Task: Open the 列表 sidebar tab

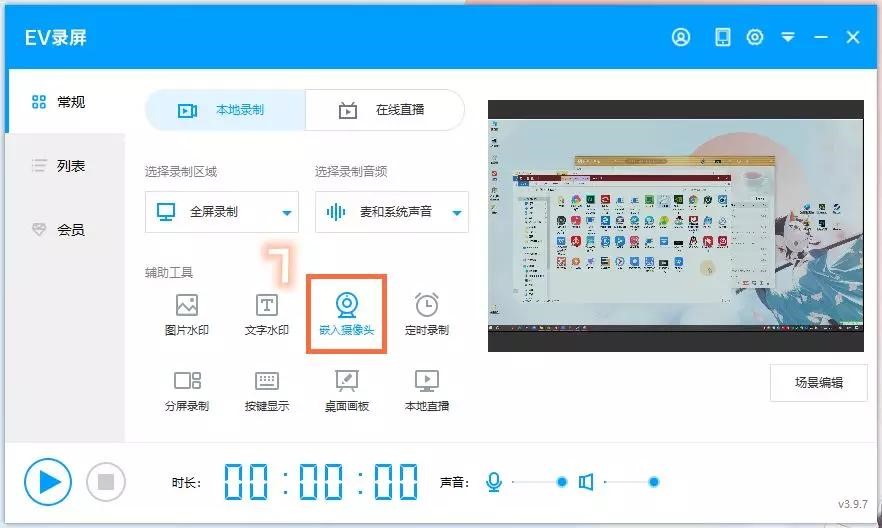Action: (x=65, y=166)
